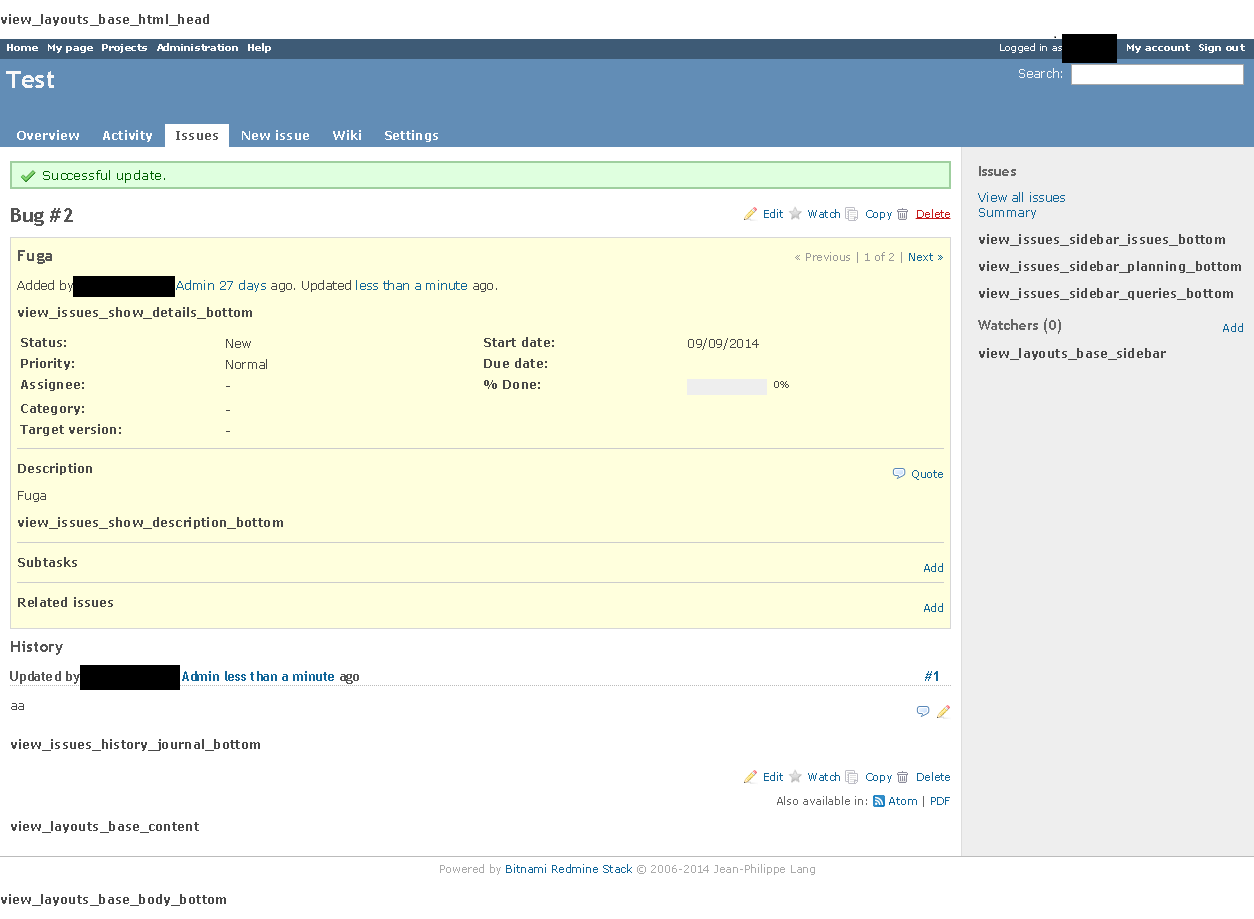Screen dimensions: 1254x919
Task: Open View all issues
Action: [1021, 197]
